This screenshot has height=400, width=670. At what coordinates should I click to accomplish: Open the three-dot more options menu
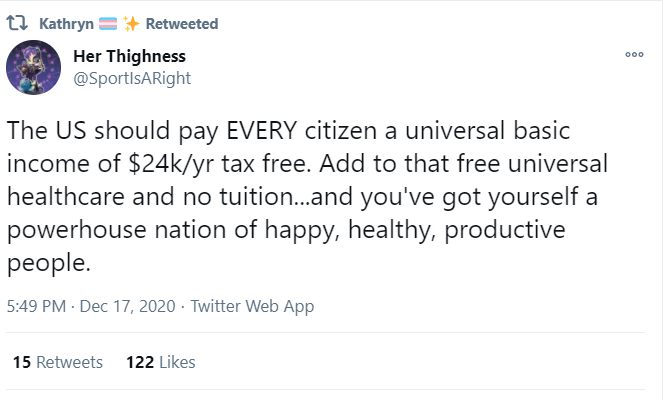(634, 54)
